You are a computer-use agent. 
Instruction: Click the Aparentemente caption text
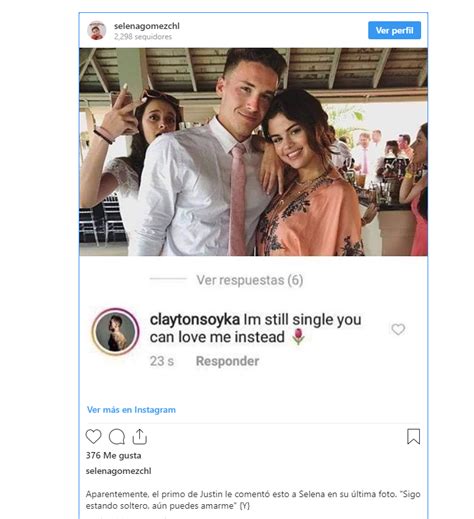253,500
